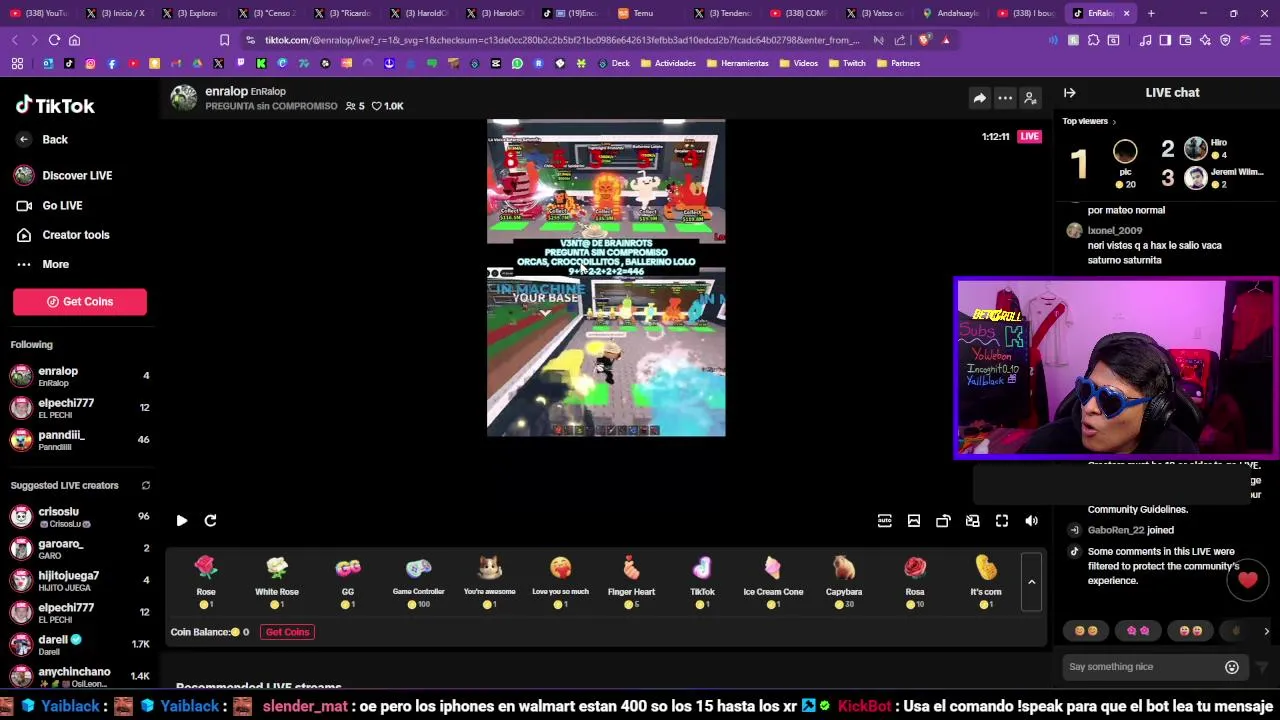
Task: Send a White Rose gift
Action: pos(277,582)
